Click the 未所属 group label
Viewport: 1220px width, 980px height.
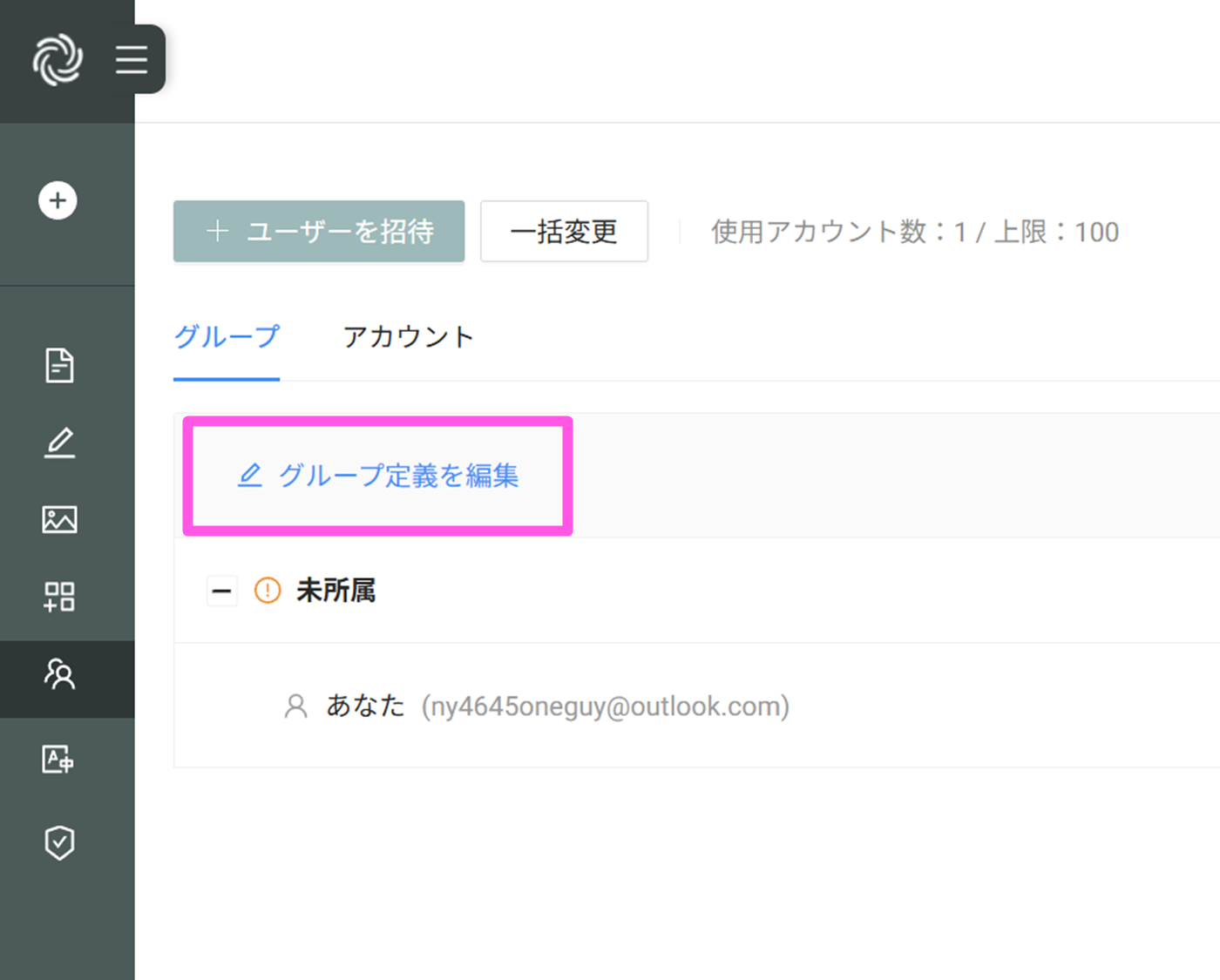tap(336, 591)
